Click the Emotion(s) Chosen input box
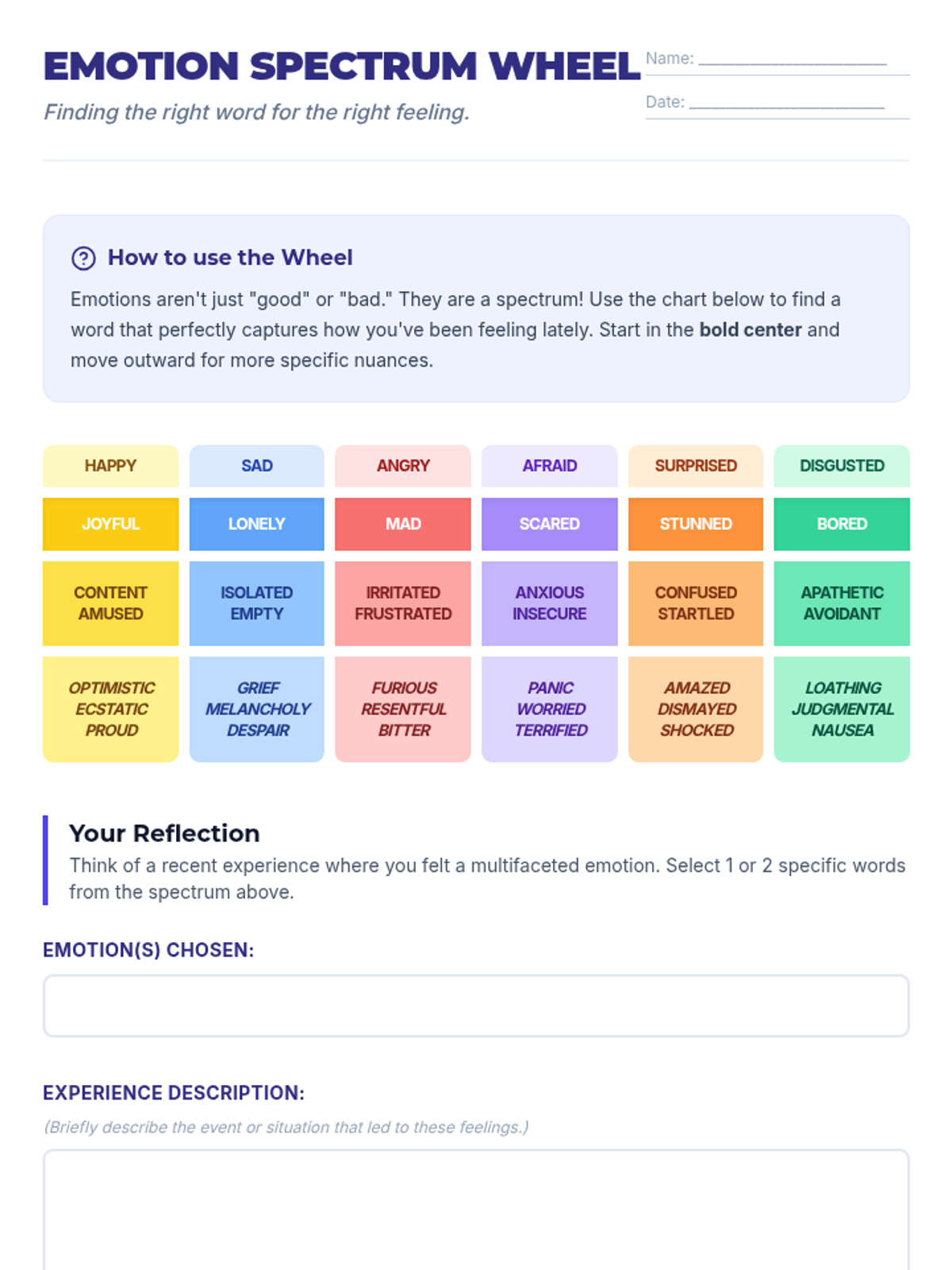Image resolution: width=952 pixels, height=1270 pixels. (476, 1006)
